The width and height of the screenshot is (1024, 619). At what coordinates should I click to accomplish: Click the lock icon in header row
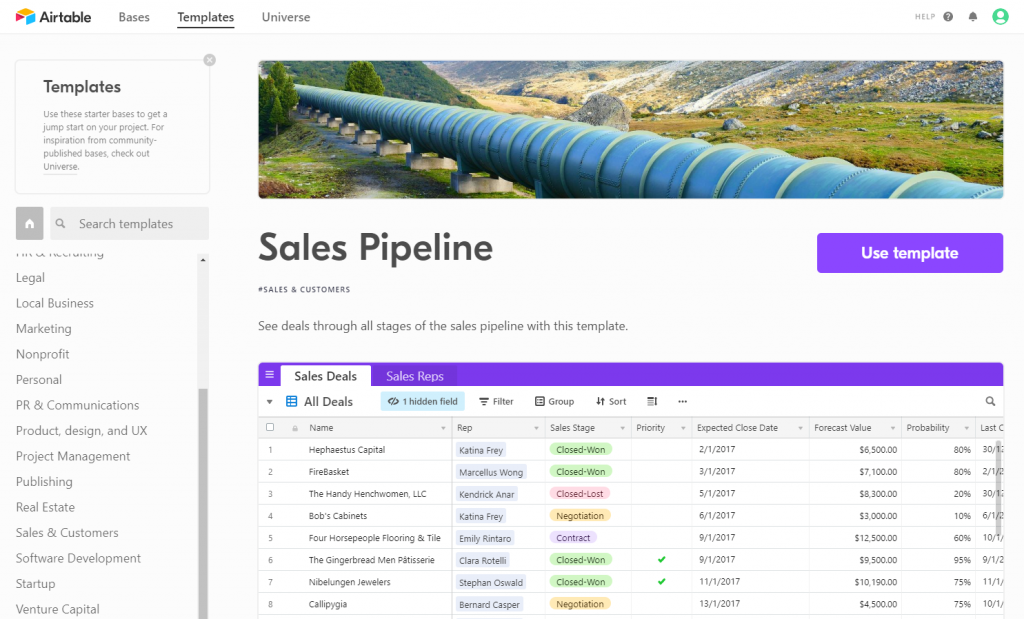[x=295, y=428]
